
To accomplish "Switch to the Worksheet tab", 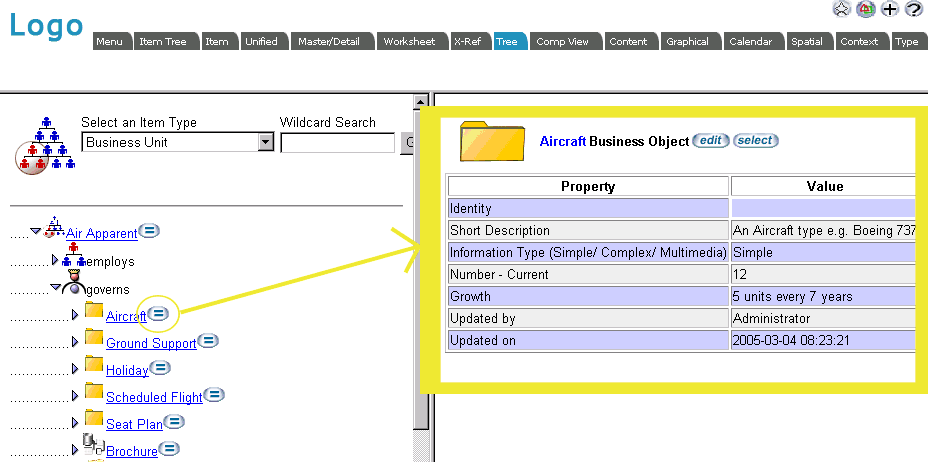I will tap(409, 42).
